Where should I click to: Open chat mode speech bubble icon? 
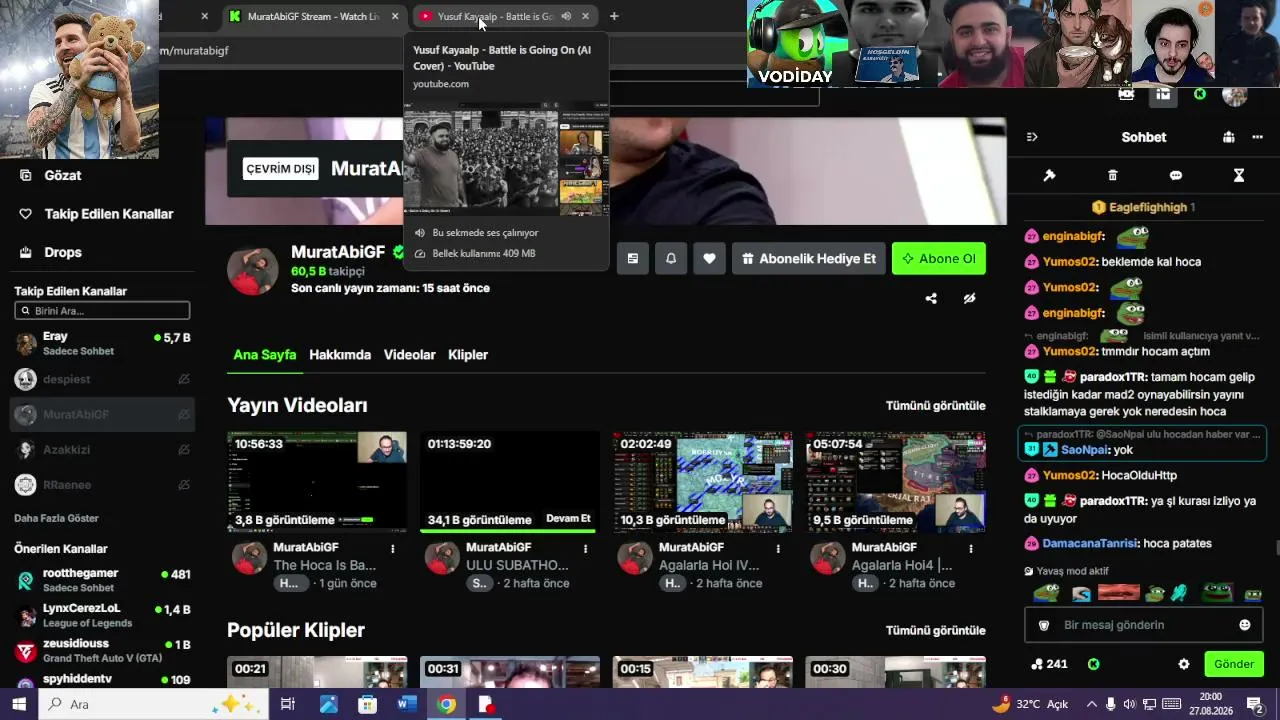1176,175
